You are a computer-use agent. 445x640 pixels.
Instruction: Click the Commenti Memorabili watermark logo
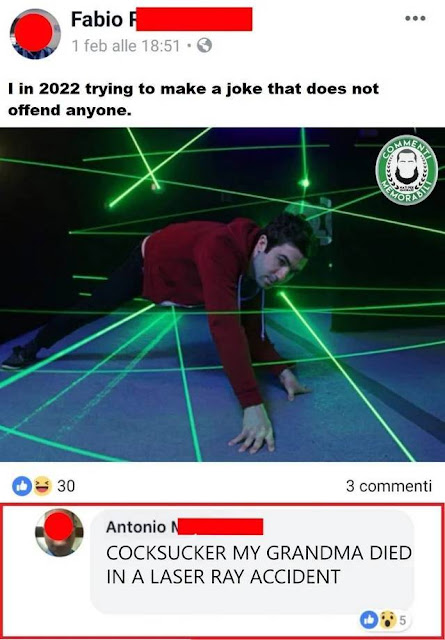tap(406, 170)
